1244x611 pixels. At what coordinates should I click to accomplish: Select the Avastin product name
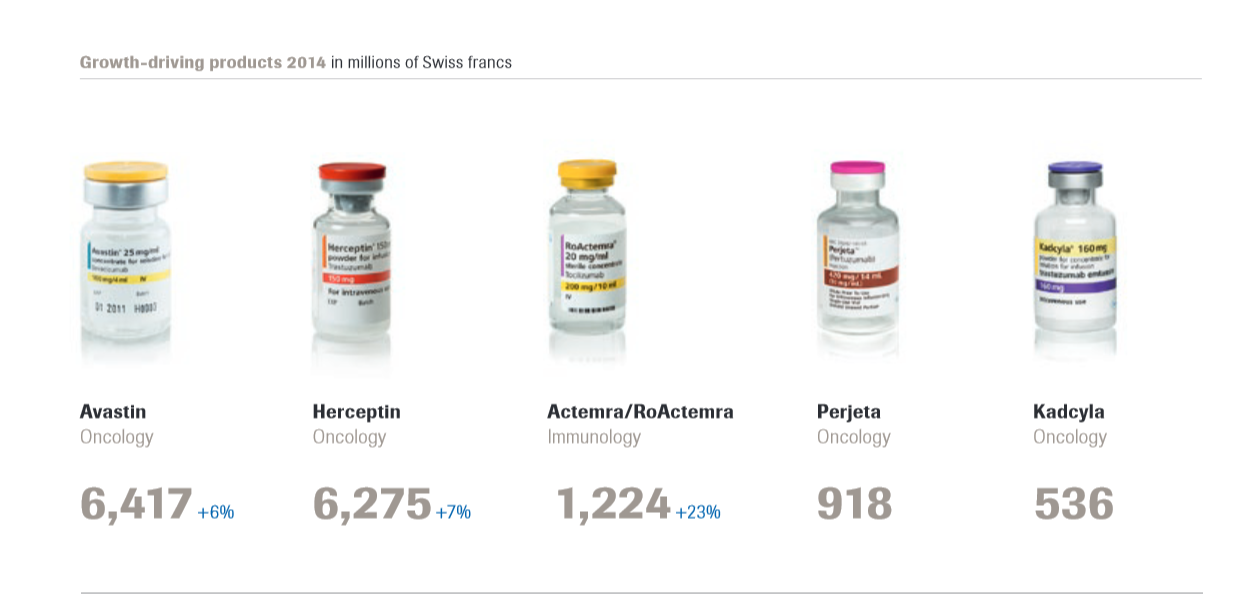[x=113, y=412]
